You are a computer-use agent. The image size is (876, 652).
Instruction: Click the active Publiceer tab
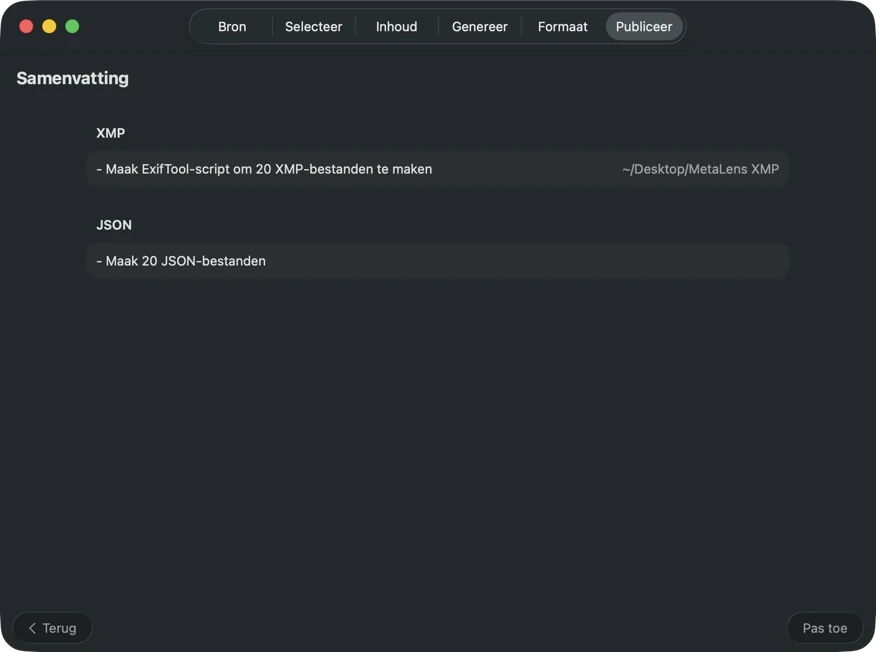coord(643,26)
